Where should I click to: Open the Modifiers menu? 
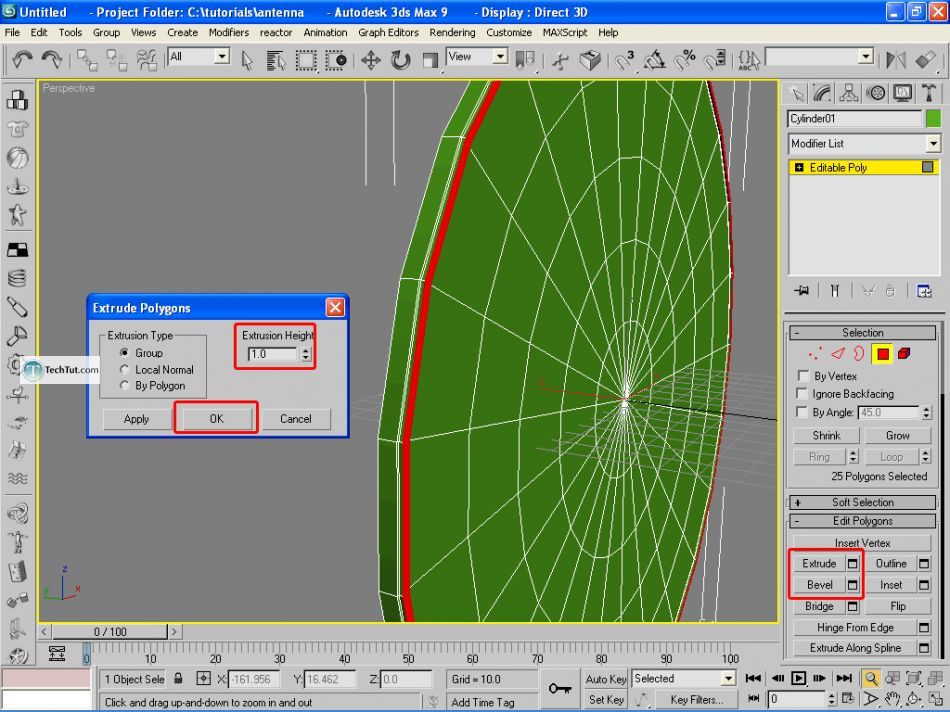pyautogui.click(x=228, y=32)
